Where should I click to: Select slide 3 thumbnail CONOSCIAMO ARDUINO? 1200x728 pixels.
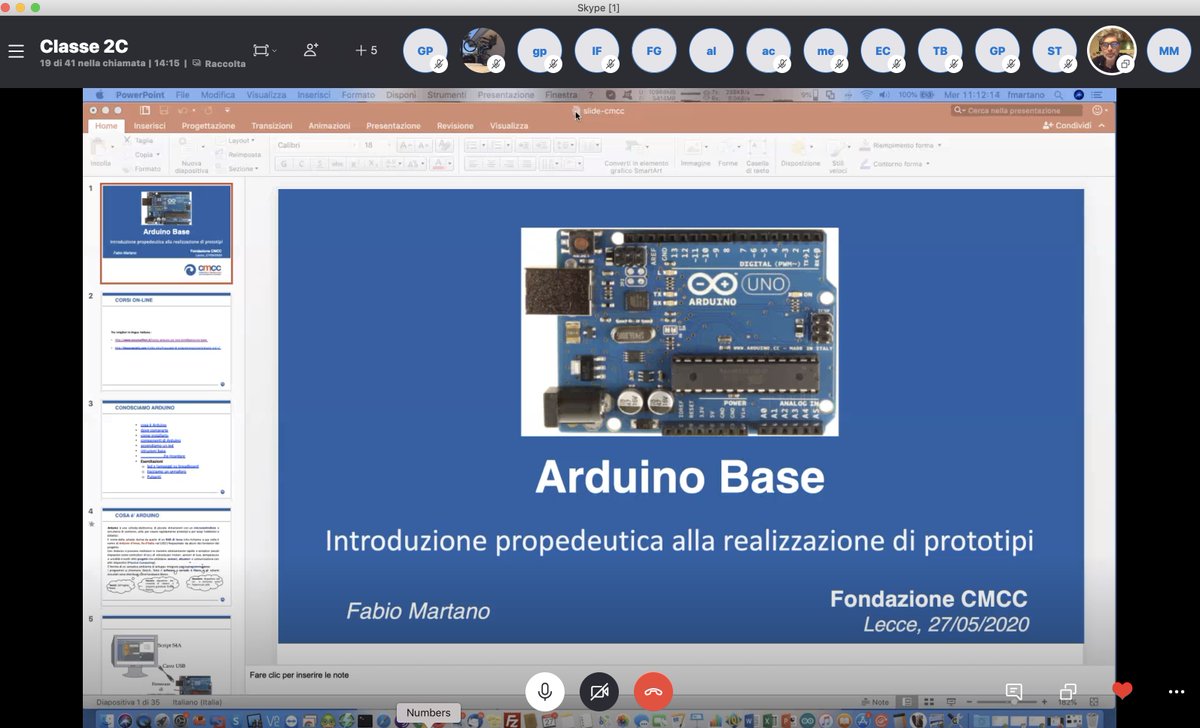166,449
